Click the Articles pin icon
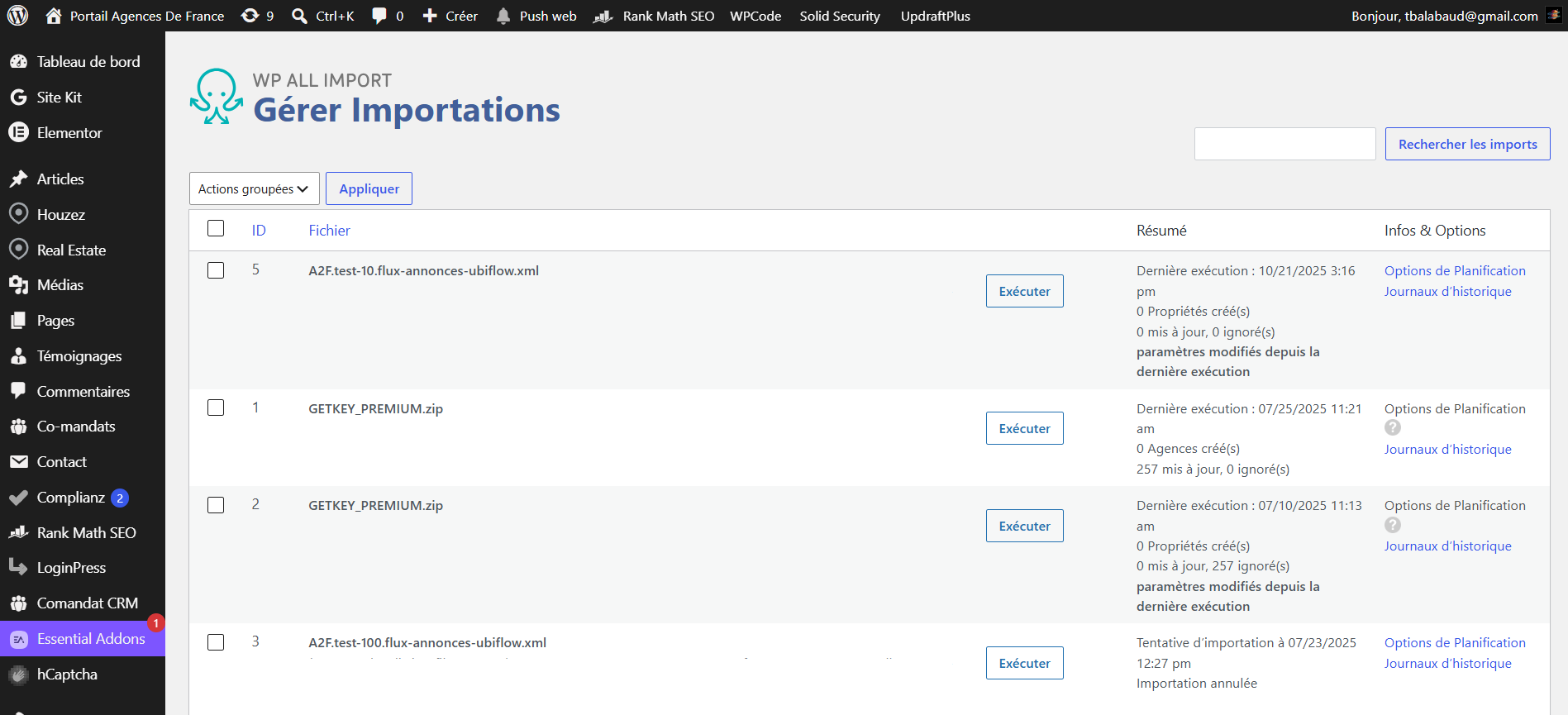 (18, 179)
